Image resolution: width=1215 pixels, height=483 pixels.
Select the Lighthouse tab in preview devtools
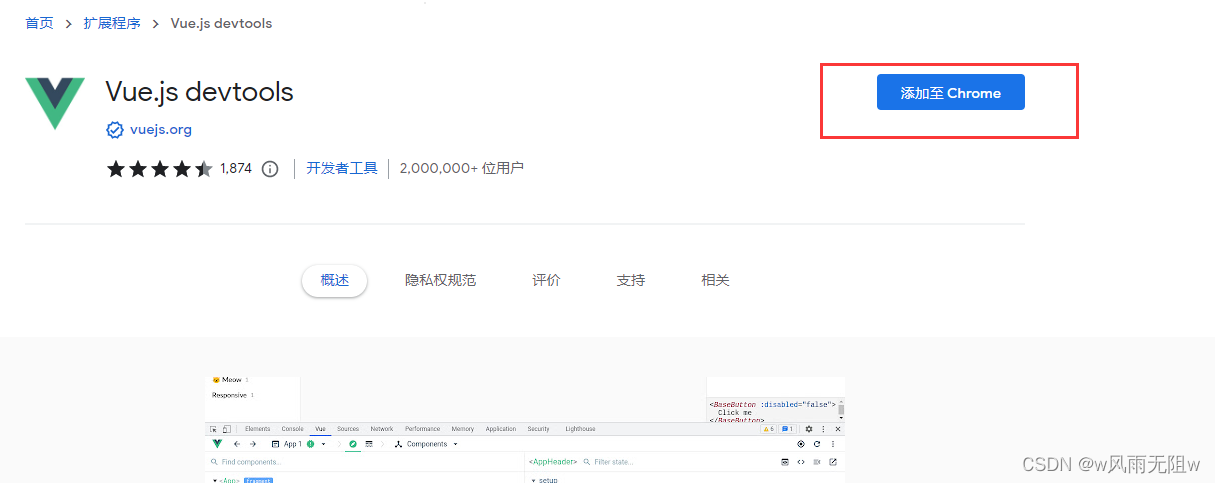pos(580,429)
